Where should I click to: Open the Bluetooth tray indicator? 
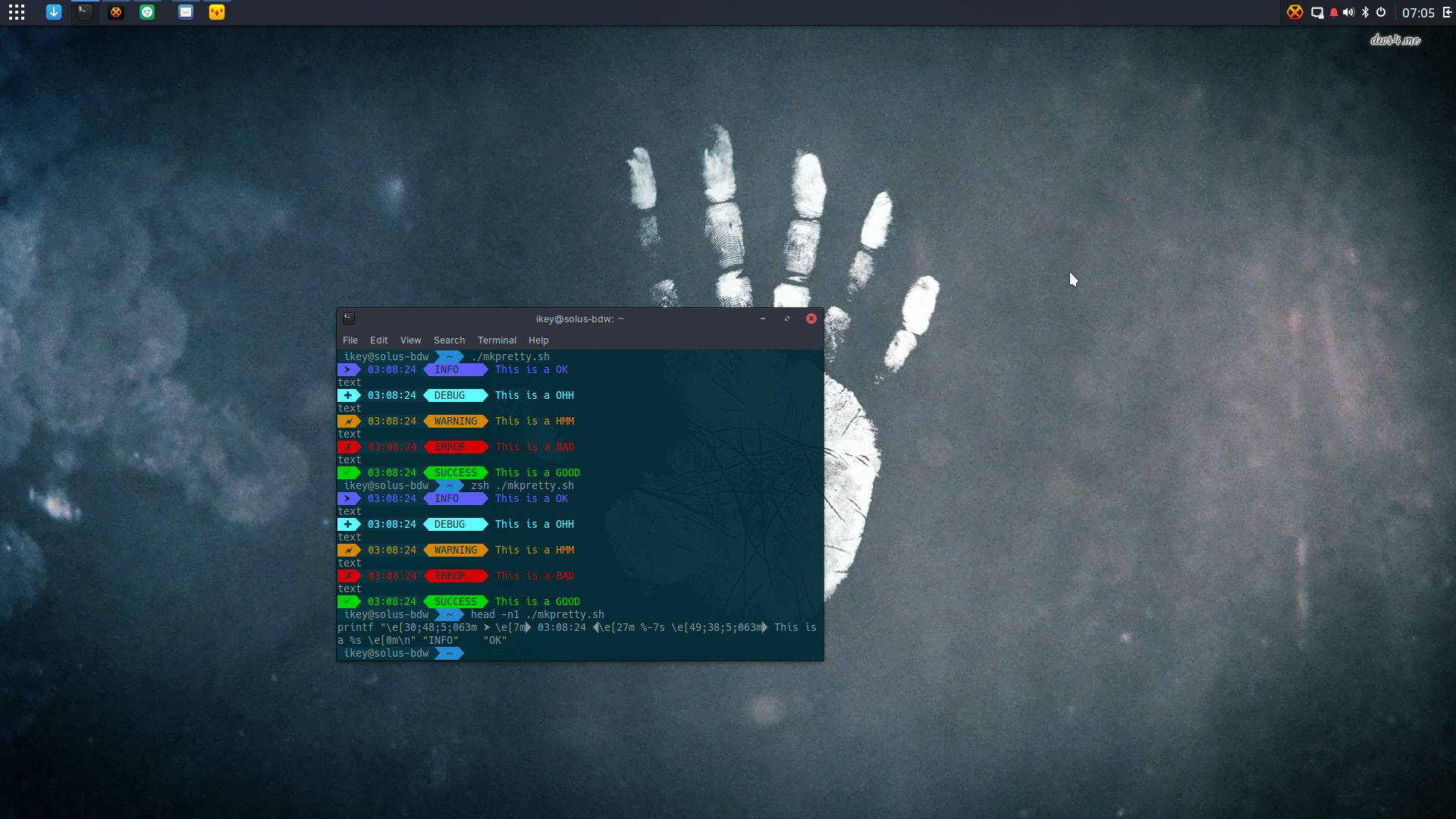coord(1366,12)
